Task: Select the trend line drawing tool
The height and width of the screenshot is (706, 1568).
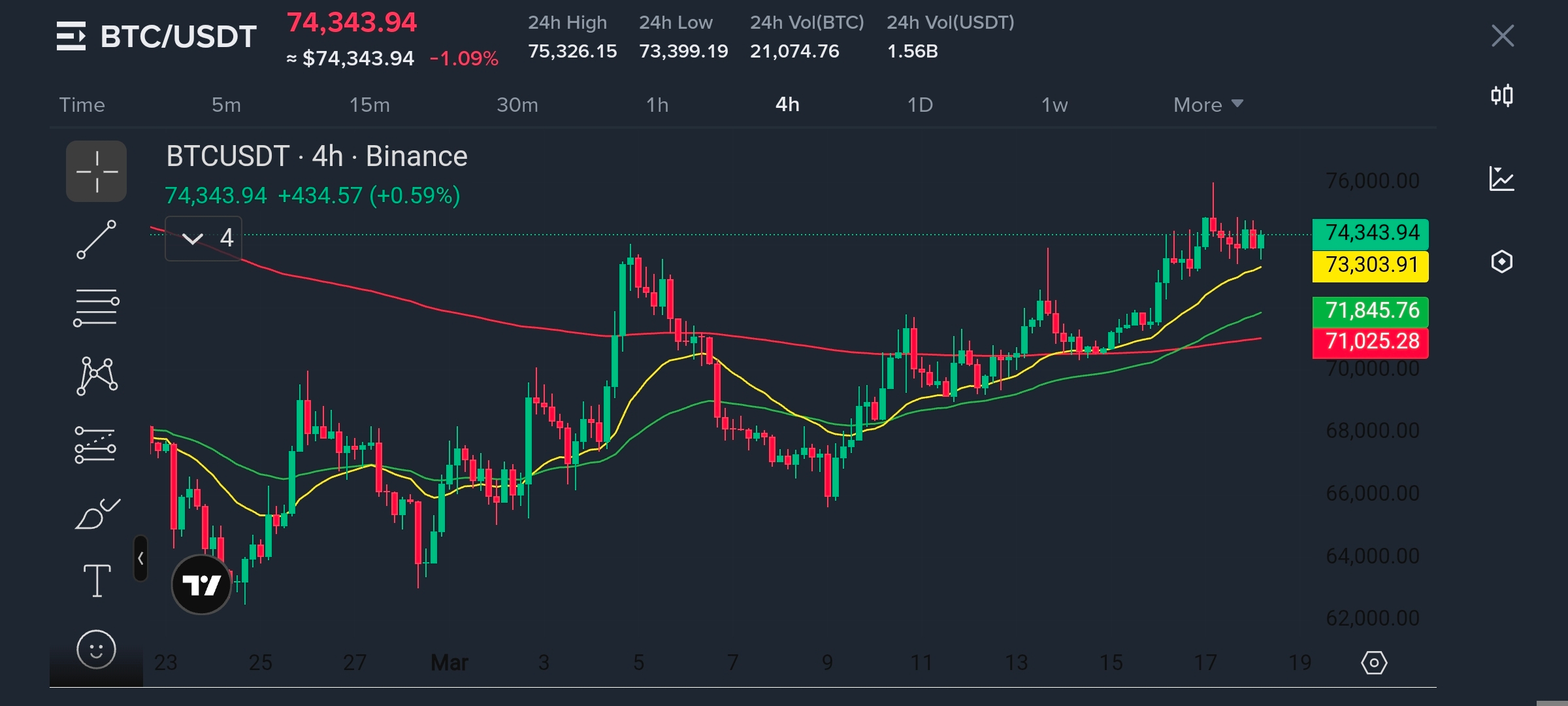Action: click(96, 240)
